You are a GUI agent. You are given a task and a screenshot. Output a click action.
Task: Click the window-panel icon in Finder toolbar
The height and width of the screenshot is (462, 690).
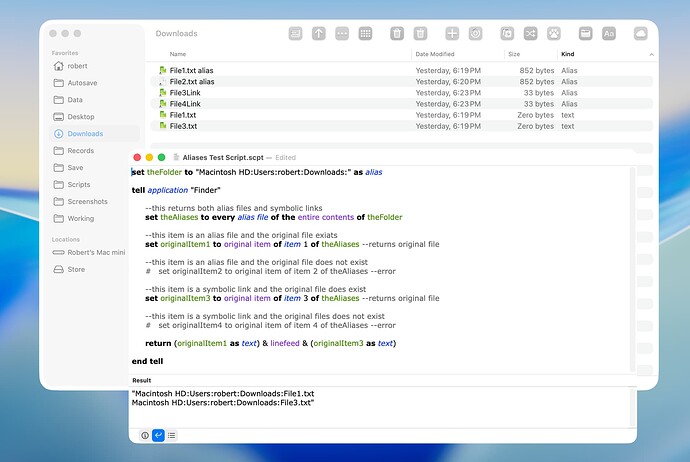[x=585, y=33]
